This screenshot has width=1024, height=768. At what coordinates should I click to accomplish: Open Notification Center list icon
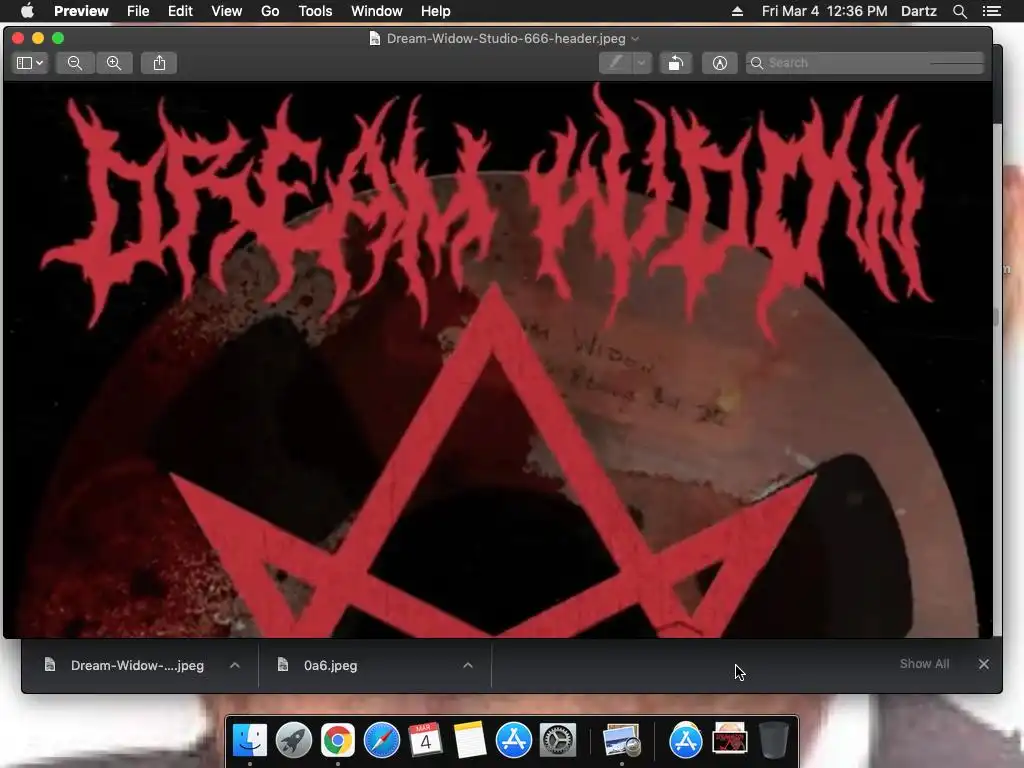pos(991,11)
